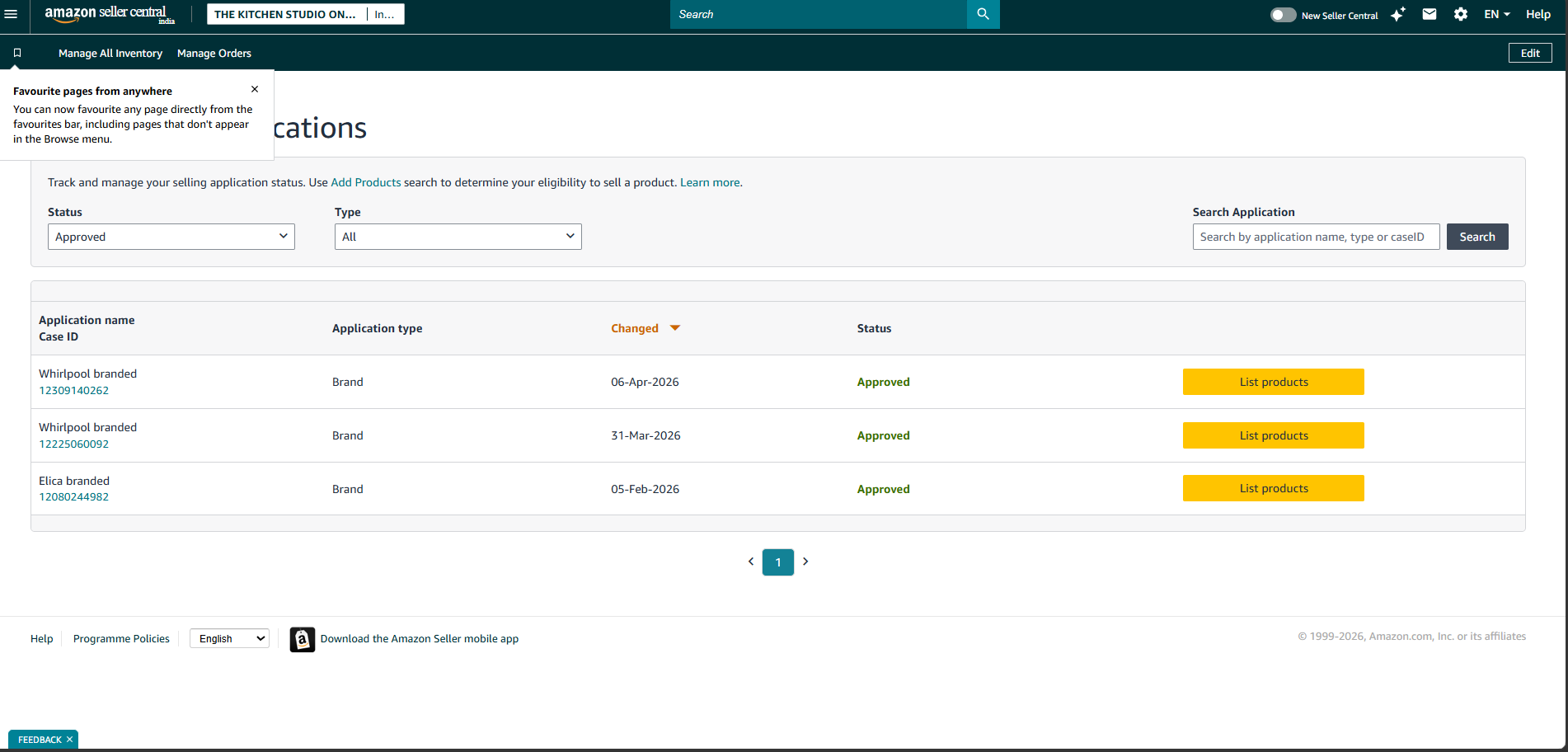Go to next page arrow
This screenshot has height=752, width=1568.
coord(805,562)
